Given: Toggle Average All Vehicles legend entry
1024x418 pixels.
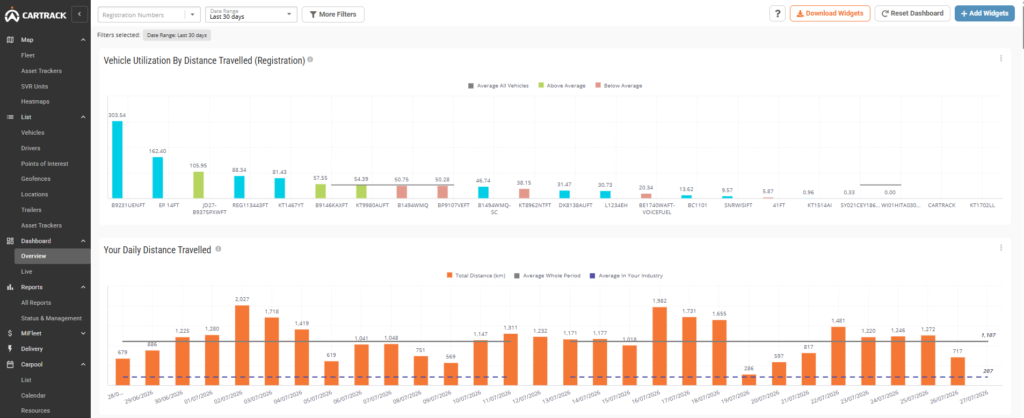Looking at the screenshot, I should coord(499,86).
